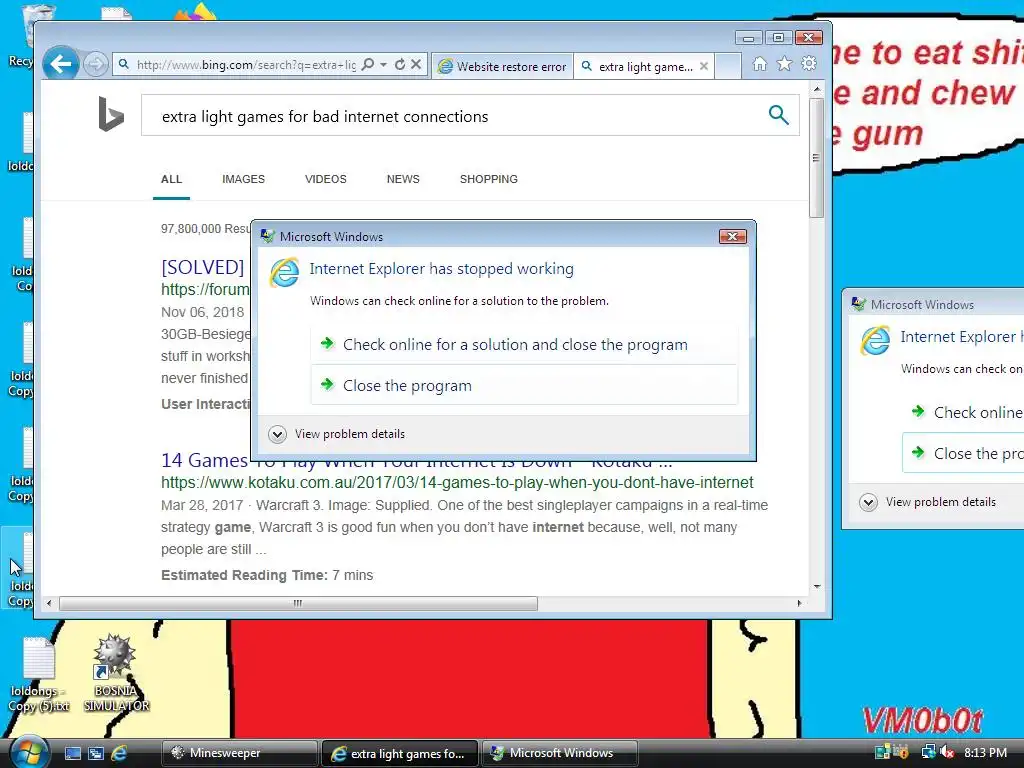Select the BOSNIA SIMULATOR desktop shortcut
The height and width of the screenshot is (768, 1024).
click(x=116, y=673)
